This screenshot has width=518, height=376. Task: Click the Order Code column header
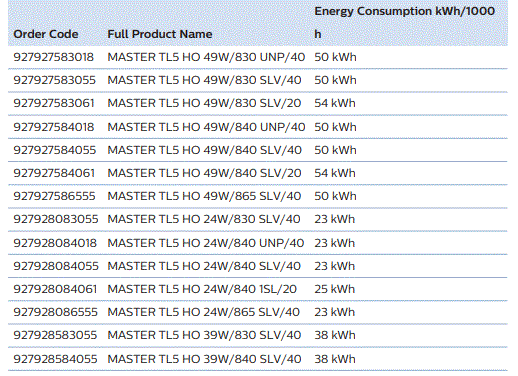tap(46, 34)
